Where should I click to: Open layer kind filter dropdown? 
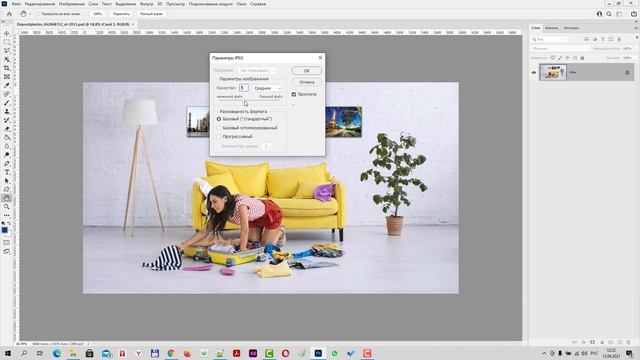[551, 39]
